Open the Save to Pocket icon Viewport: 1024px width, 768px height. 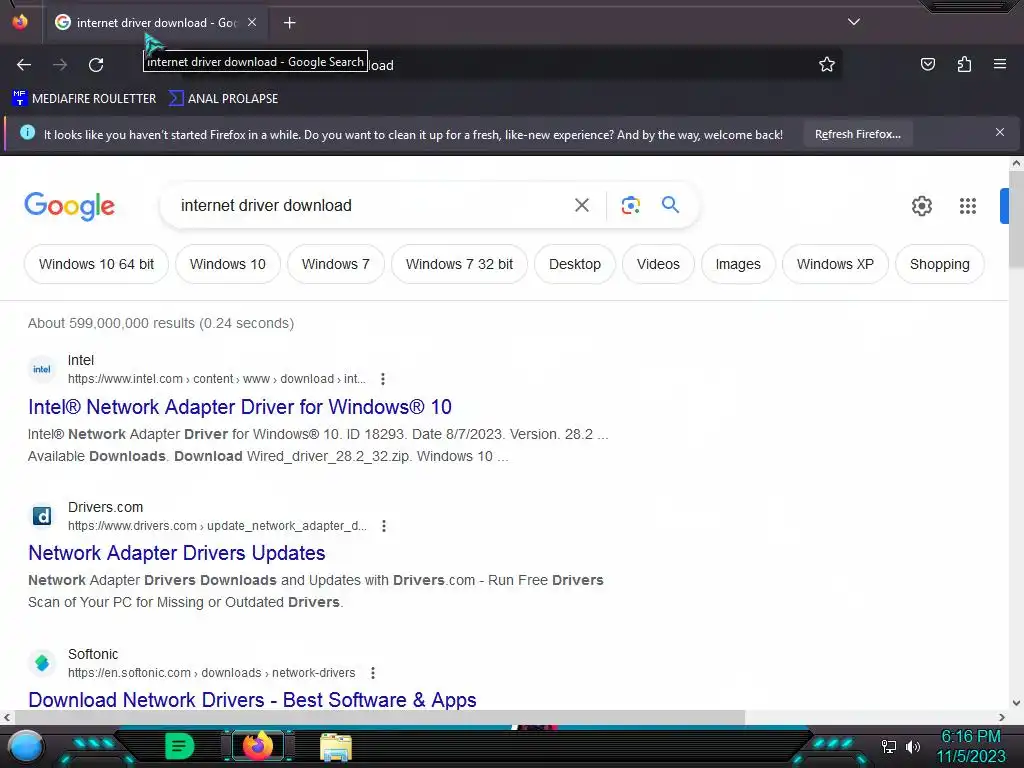[927, 64]
